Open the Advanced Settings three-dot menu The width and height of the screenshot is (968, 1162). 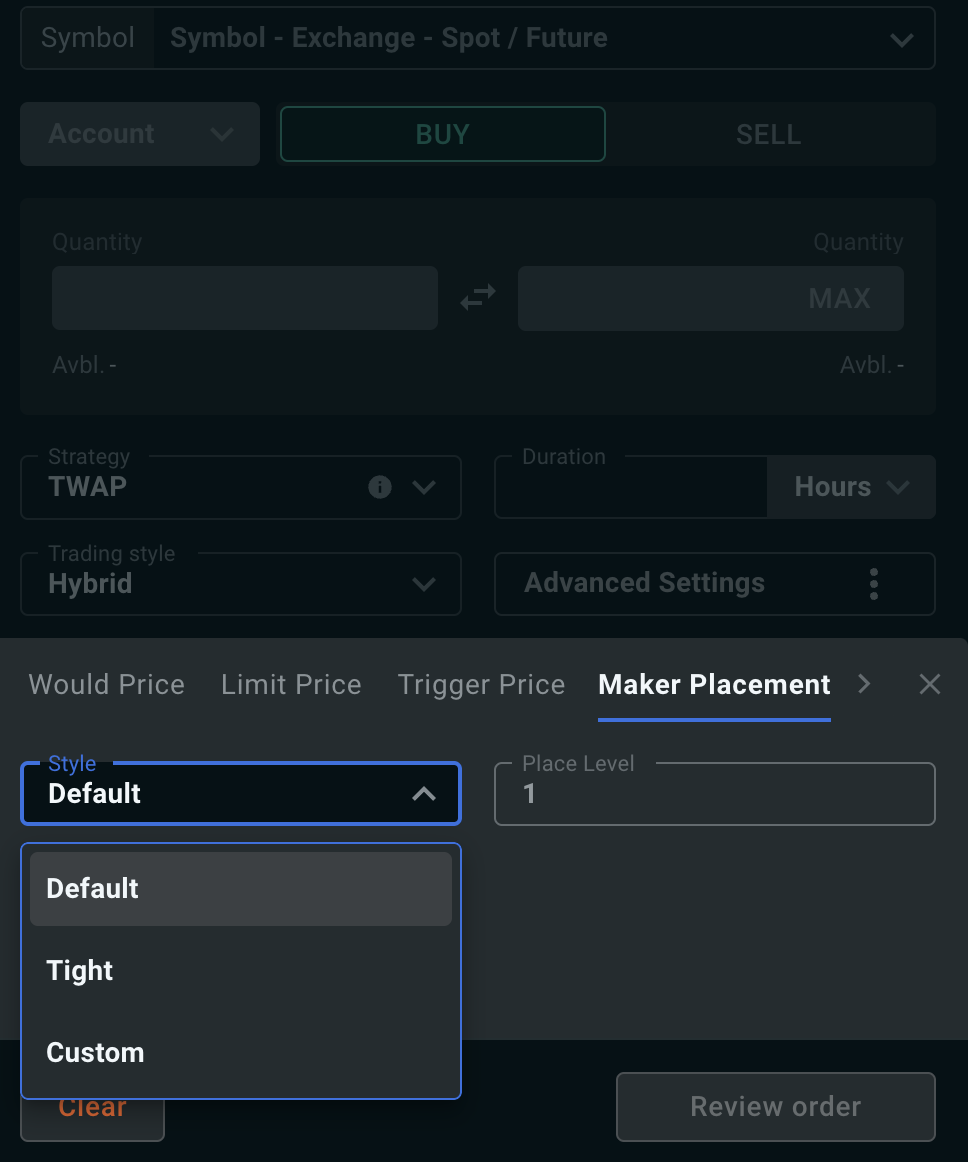click(x=874, y=584)
